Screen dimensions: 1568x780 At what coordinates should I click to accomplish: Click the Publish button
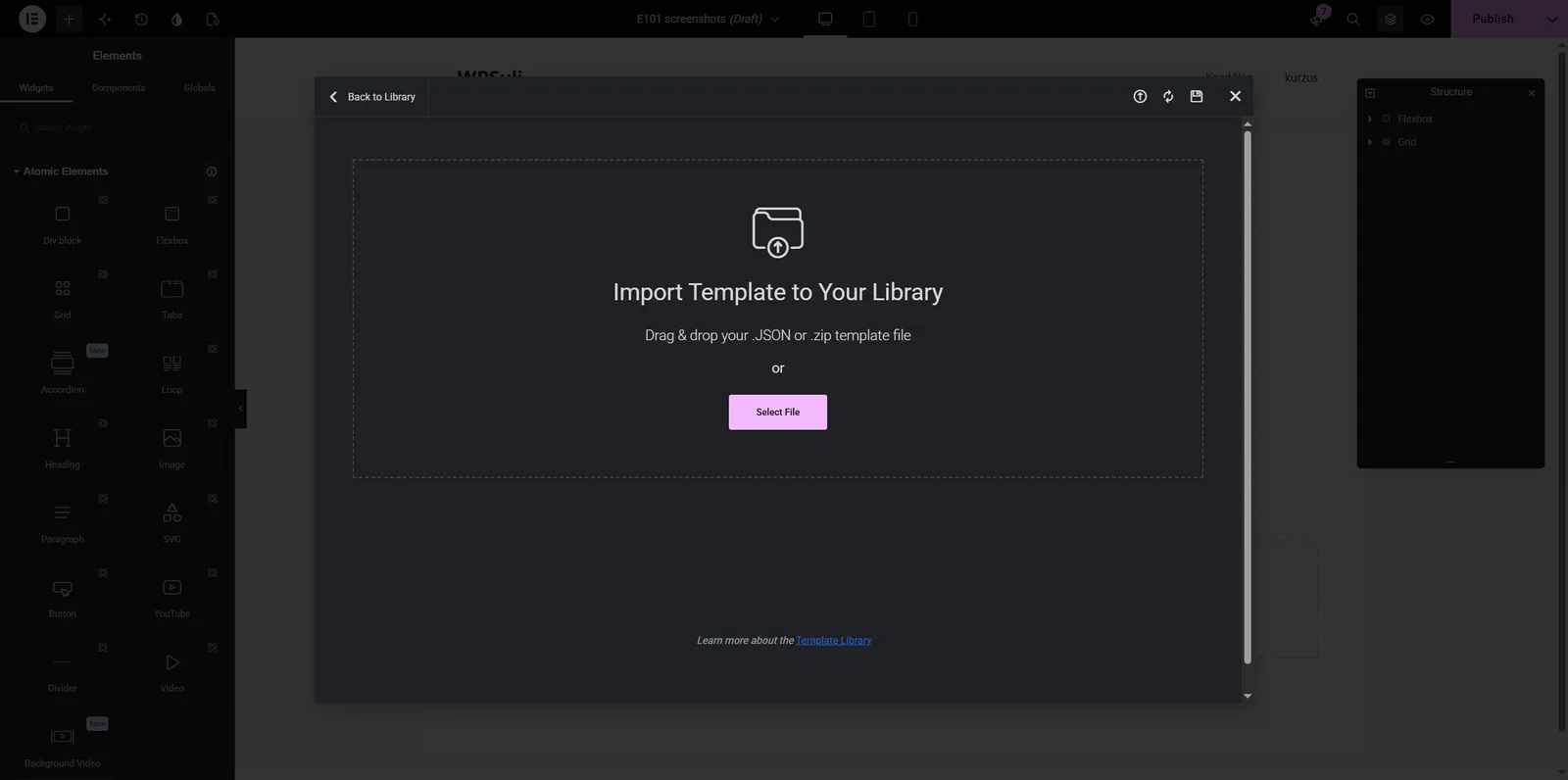click(x=1493, y=19)
